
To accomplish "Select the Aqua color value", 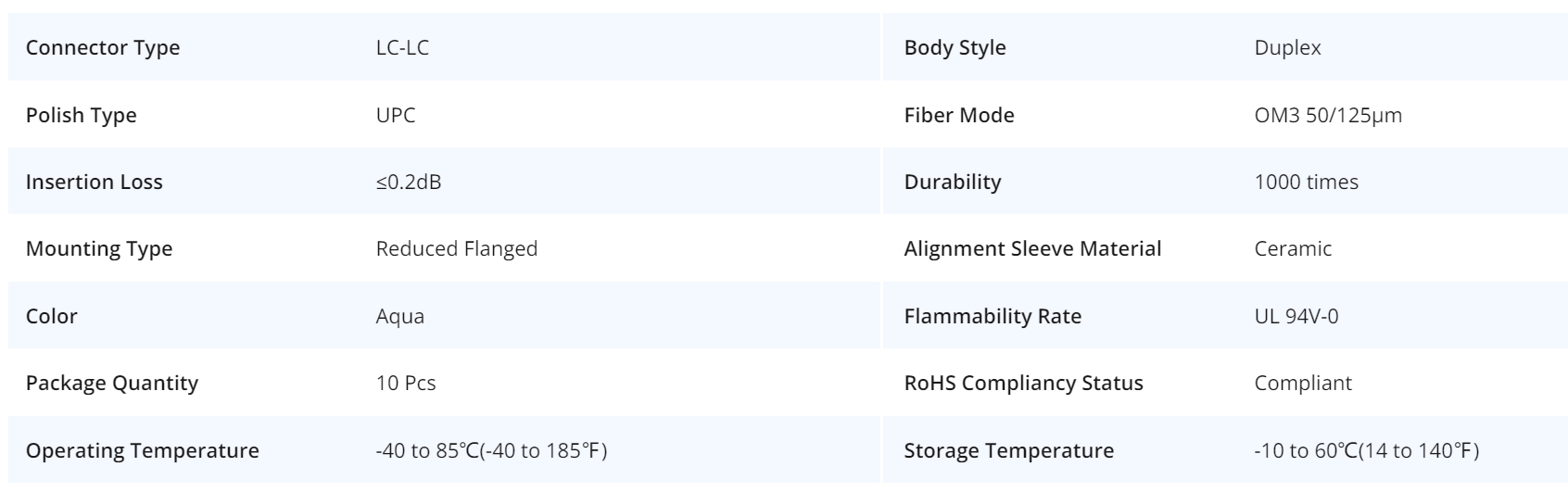I will (x=399, y=316).
